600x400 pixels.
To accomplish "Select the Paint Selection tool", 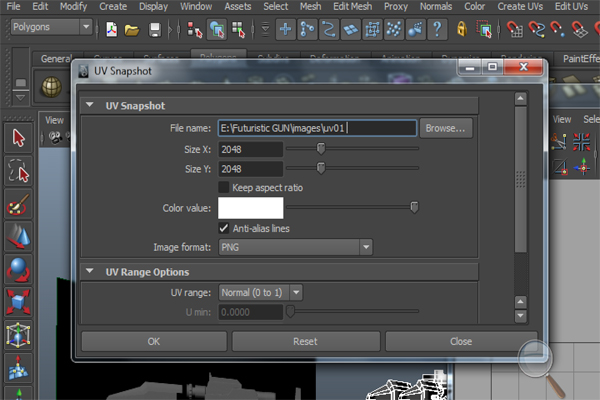I will pos(18,204).
